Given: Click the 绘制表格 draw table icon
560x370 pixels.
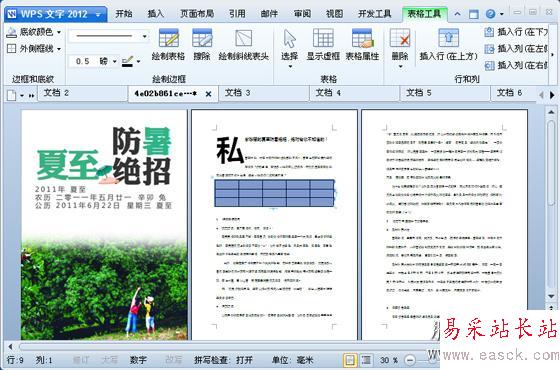Looking at the screenshot, I should (x=168, y=38).
